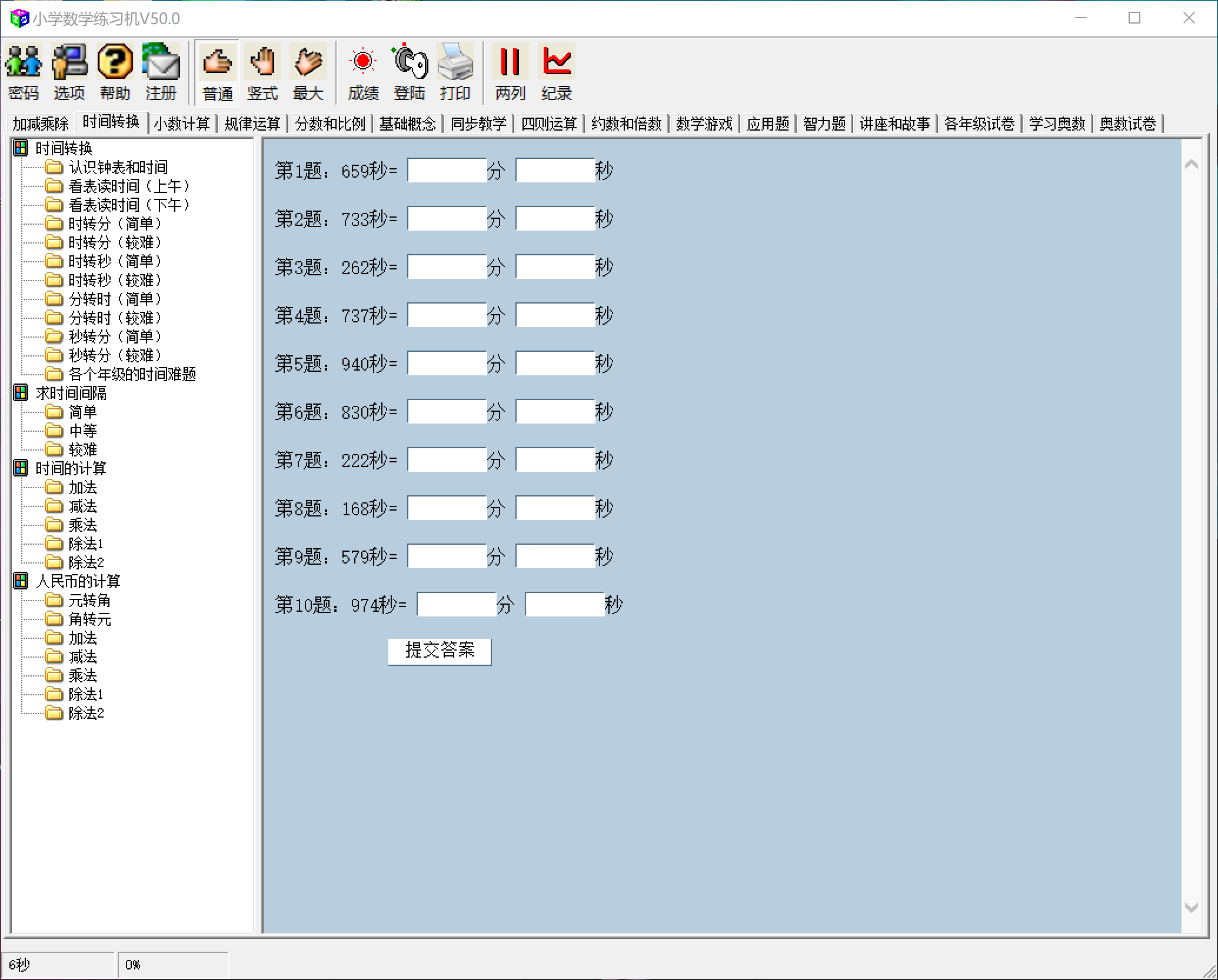
Task: Click the 时间转换 tree root node icon
Action: point(21,148)
